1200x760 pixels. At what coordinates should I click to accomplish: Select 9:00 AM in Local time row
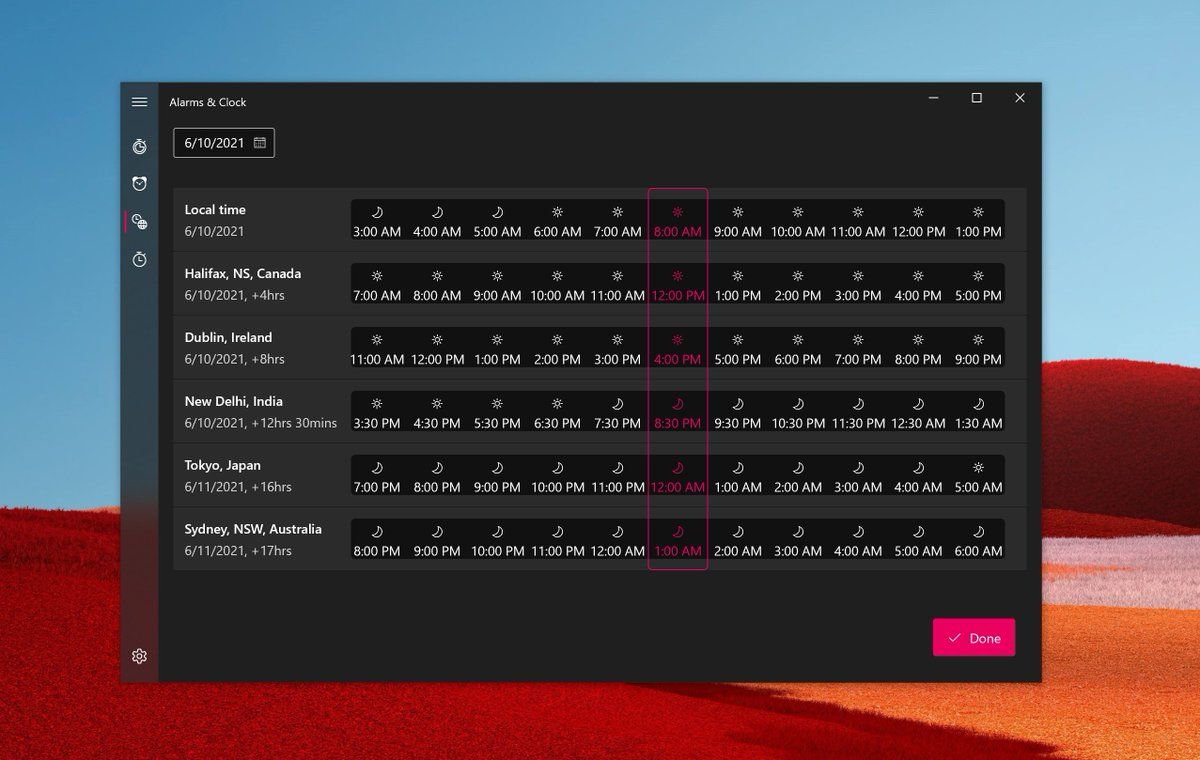tap(738, 221)
